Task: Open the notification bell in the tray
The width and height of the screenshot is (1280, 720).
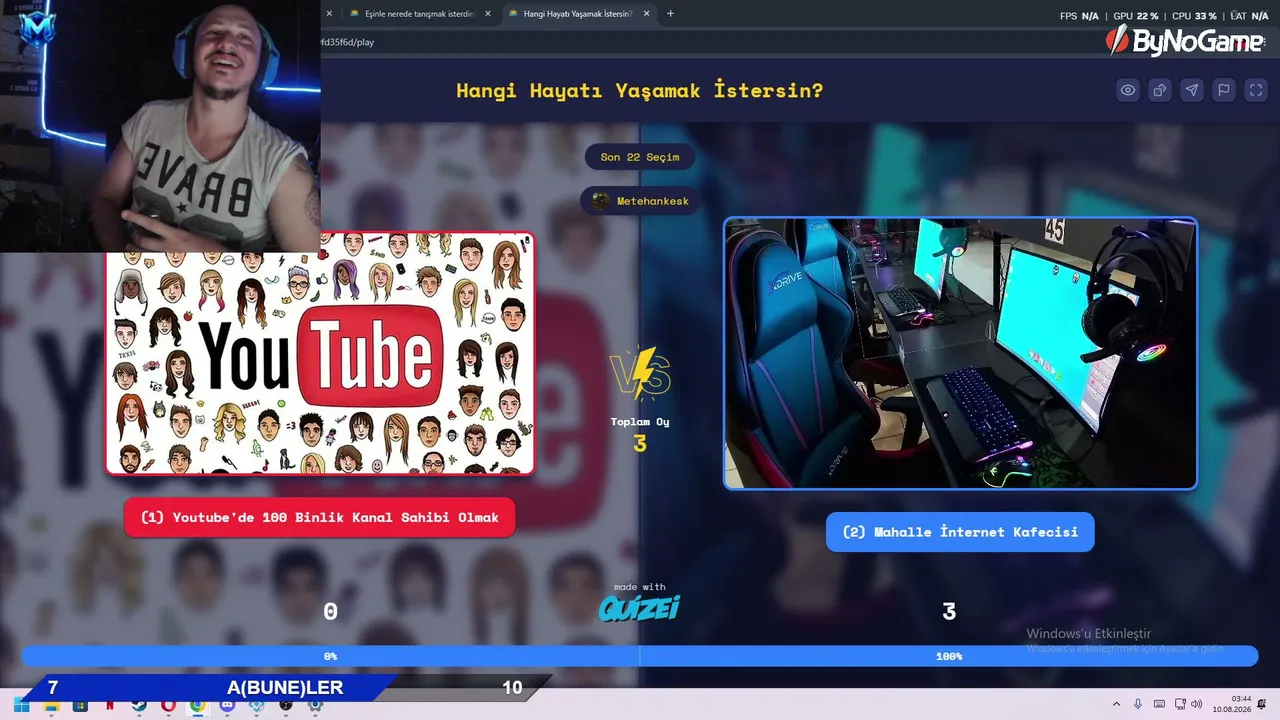Action: pyautogui.click(x=1262, y=704)
